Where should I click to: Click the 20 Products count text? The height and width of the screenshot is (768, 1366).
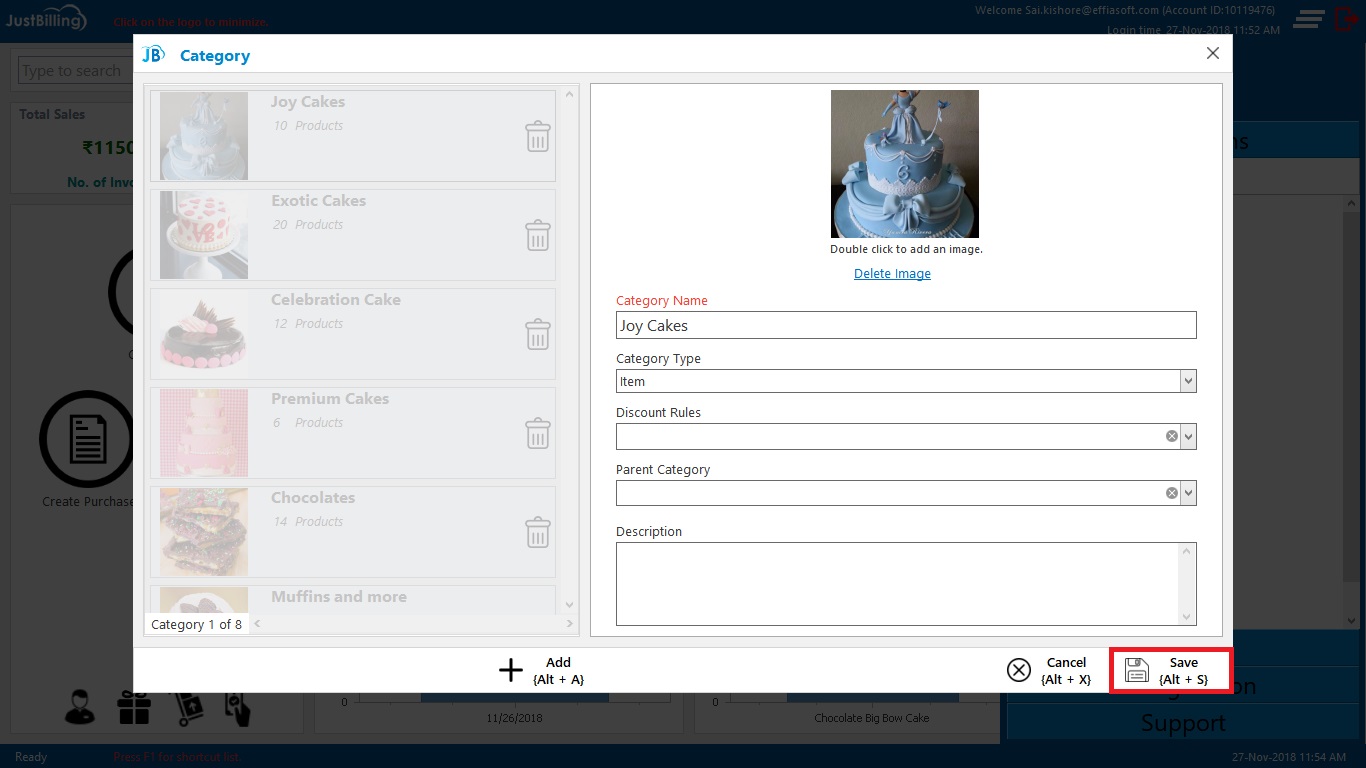tap(308, 225)
